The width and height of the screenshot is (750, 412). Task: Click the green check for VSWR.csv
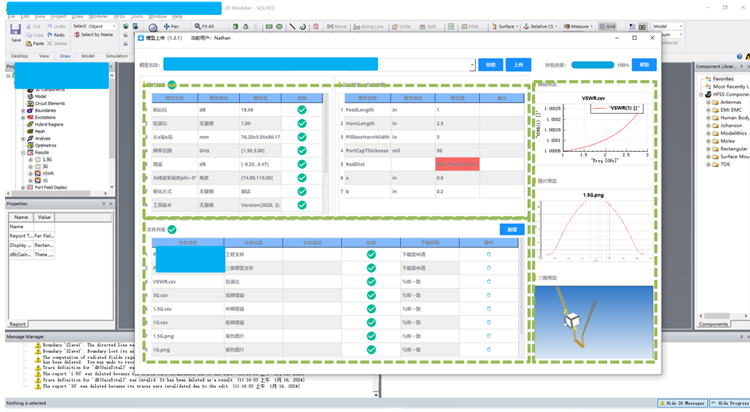pyautogui.click(x=371, y=281)
